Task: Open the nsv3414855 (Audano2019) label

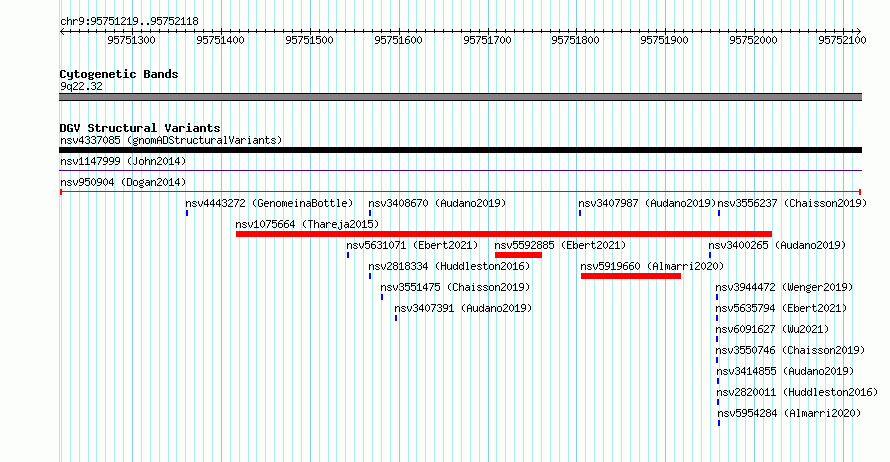Action: (x=785, y=371)
